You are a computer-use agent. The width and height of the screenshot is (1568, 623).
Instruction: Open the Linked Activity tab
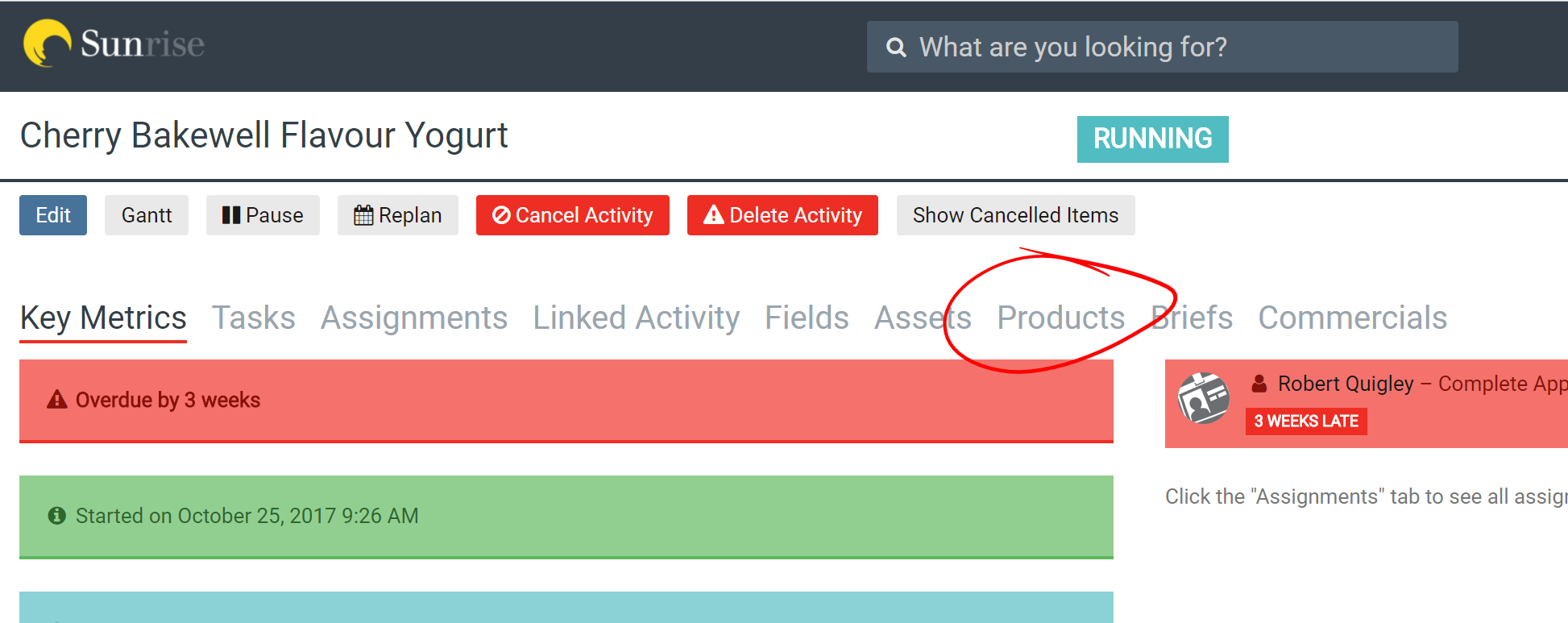[x=637, y=318]
